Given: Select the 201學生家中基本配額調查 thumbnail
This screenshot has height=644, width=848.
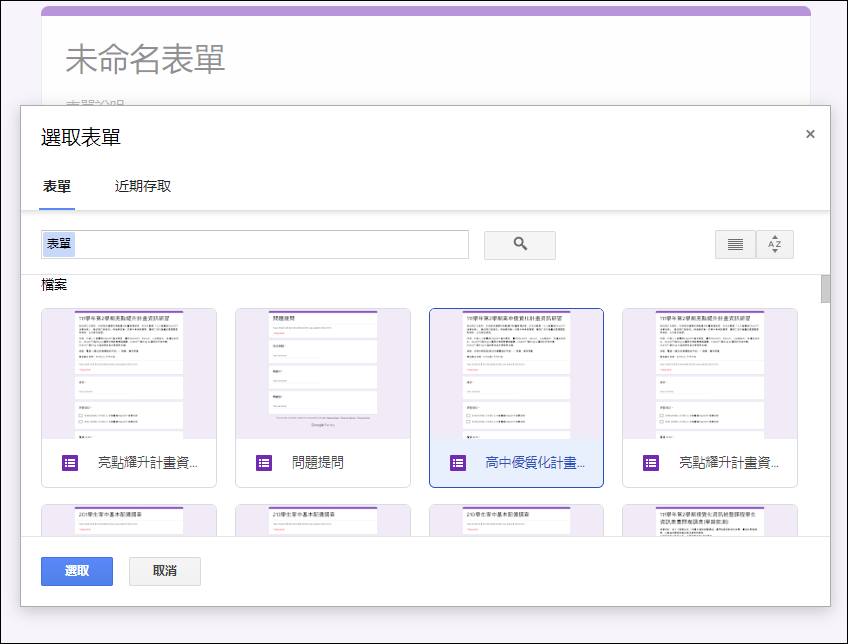Looking at the screenshot, I should click(128, 520).
